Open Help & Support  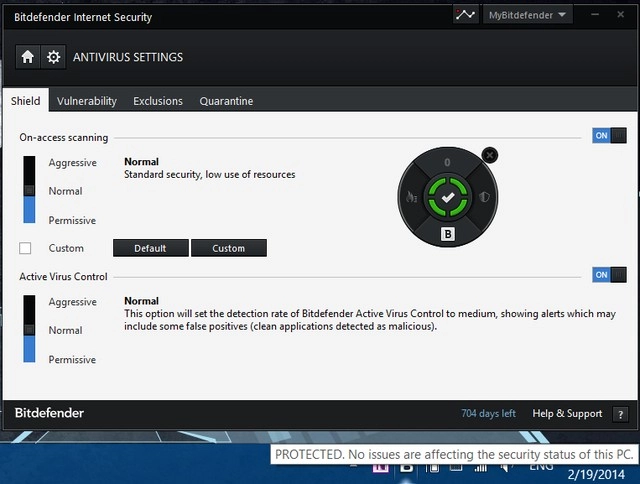coord(567,413)
